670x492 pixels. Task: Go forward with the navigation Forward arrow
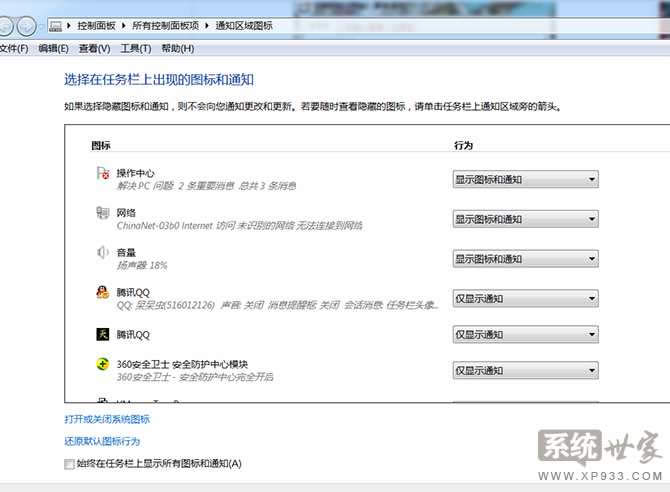[26, 27]
